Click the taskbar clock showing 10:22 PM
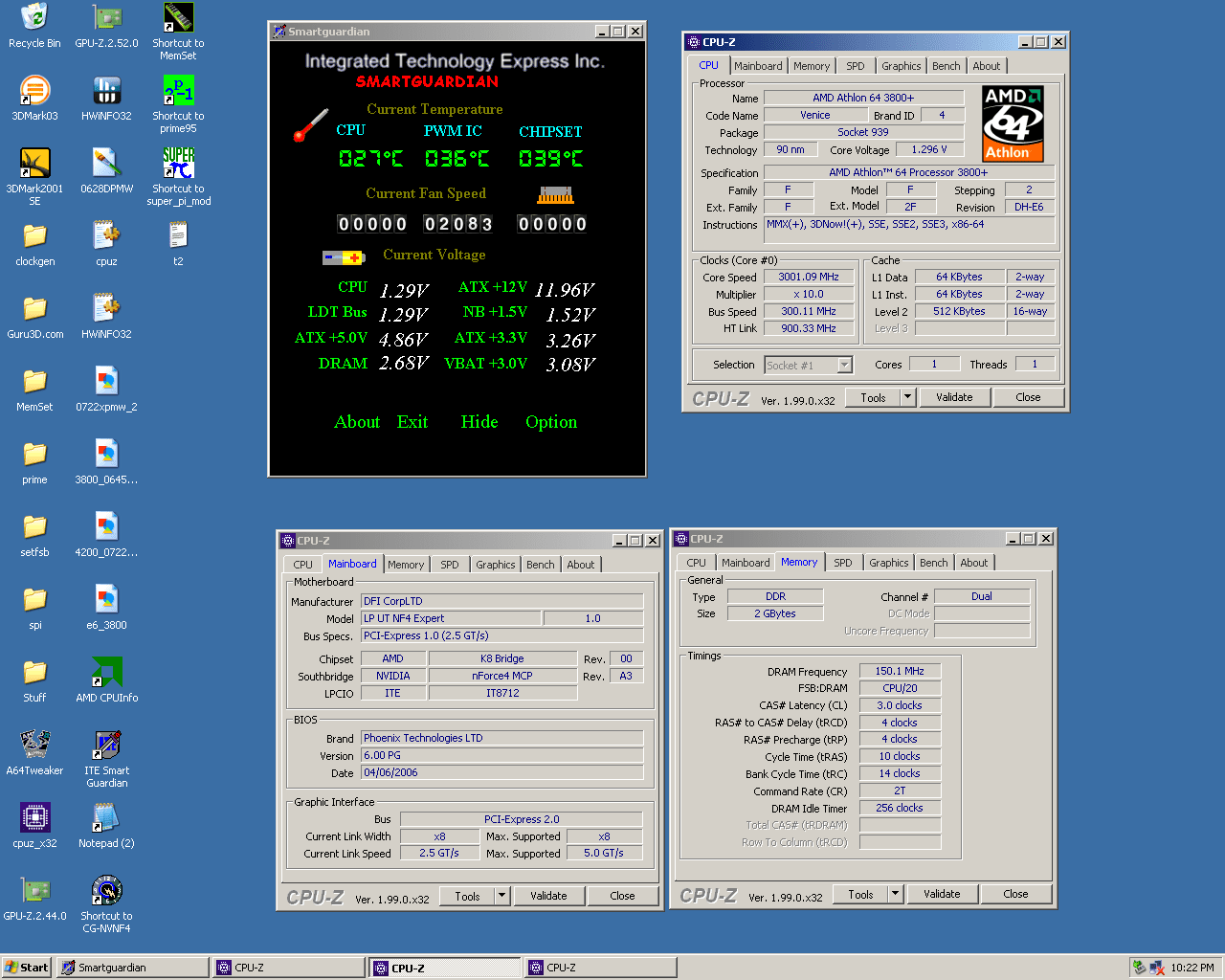 [1192, 968]
